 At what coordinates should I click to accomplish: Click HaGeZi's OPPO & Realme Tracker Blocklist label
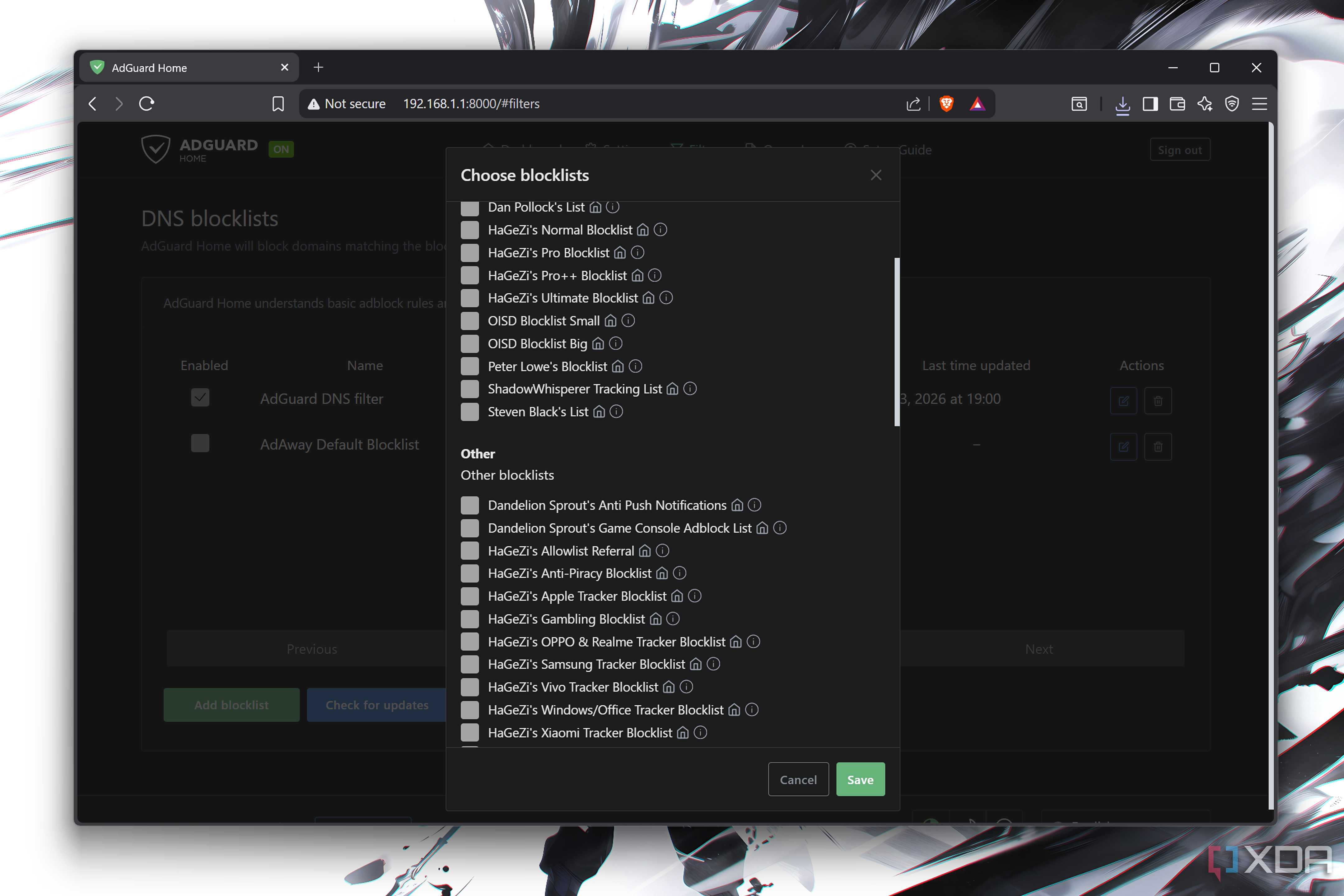[x=606, y=642]
